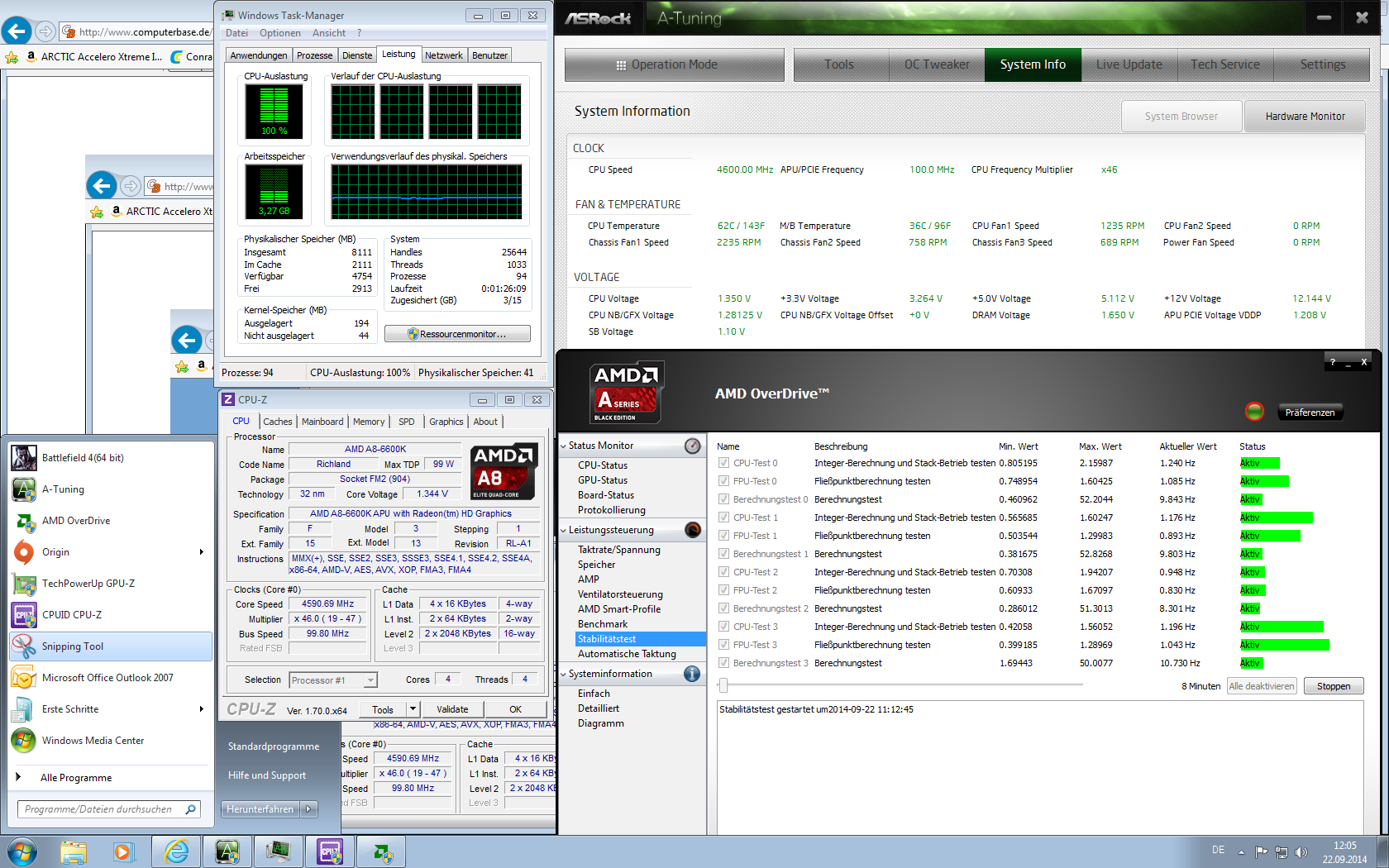Open the Mainboard tab in CPU-Z

tap(322, 422)
